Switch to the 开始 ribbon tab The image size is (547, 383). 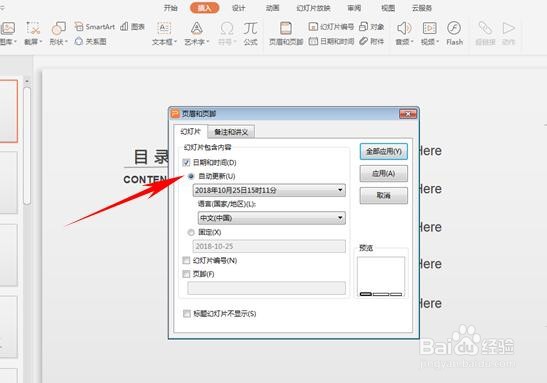[x=171, y=8]
